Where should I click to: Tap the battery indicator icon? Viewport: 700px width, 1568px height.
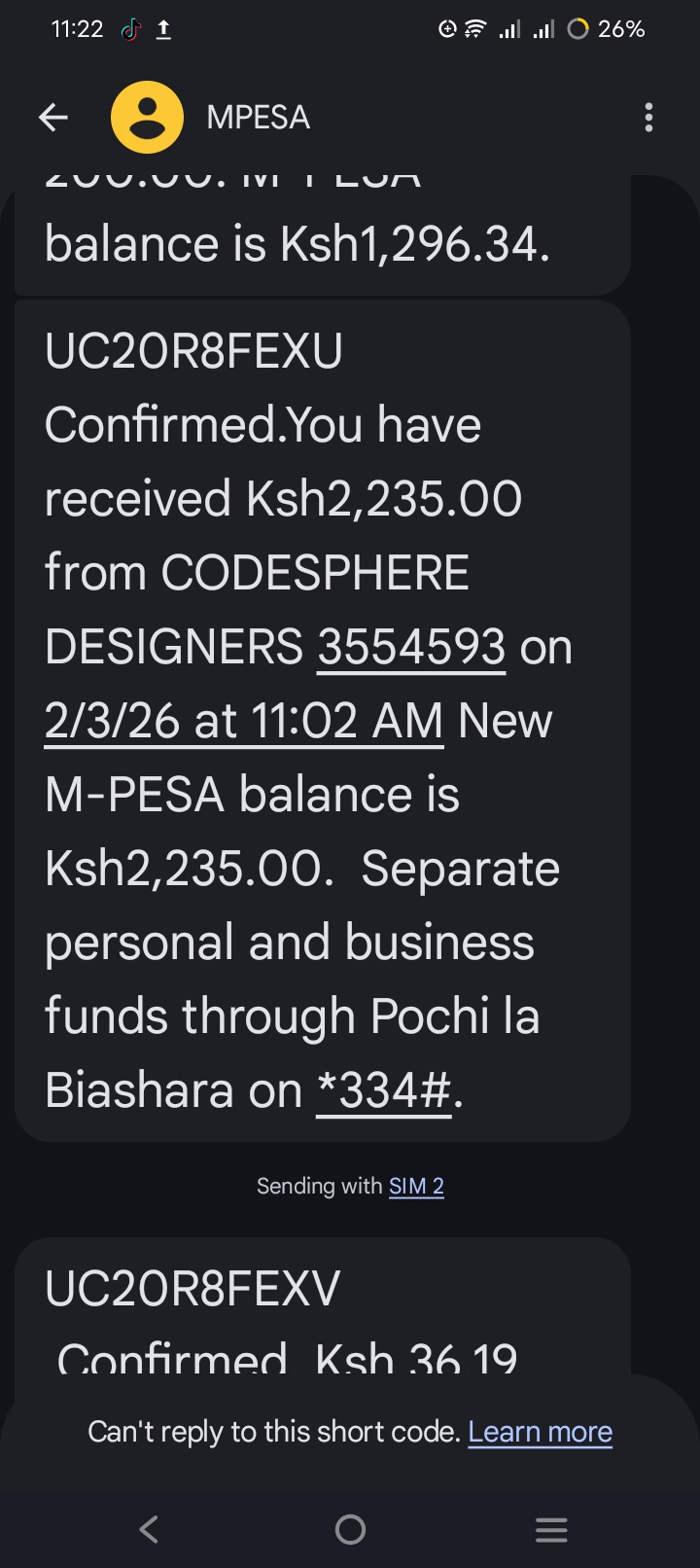[577, 30]
